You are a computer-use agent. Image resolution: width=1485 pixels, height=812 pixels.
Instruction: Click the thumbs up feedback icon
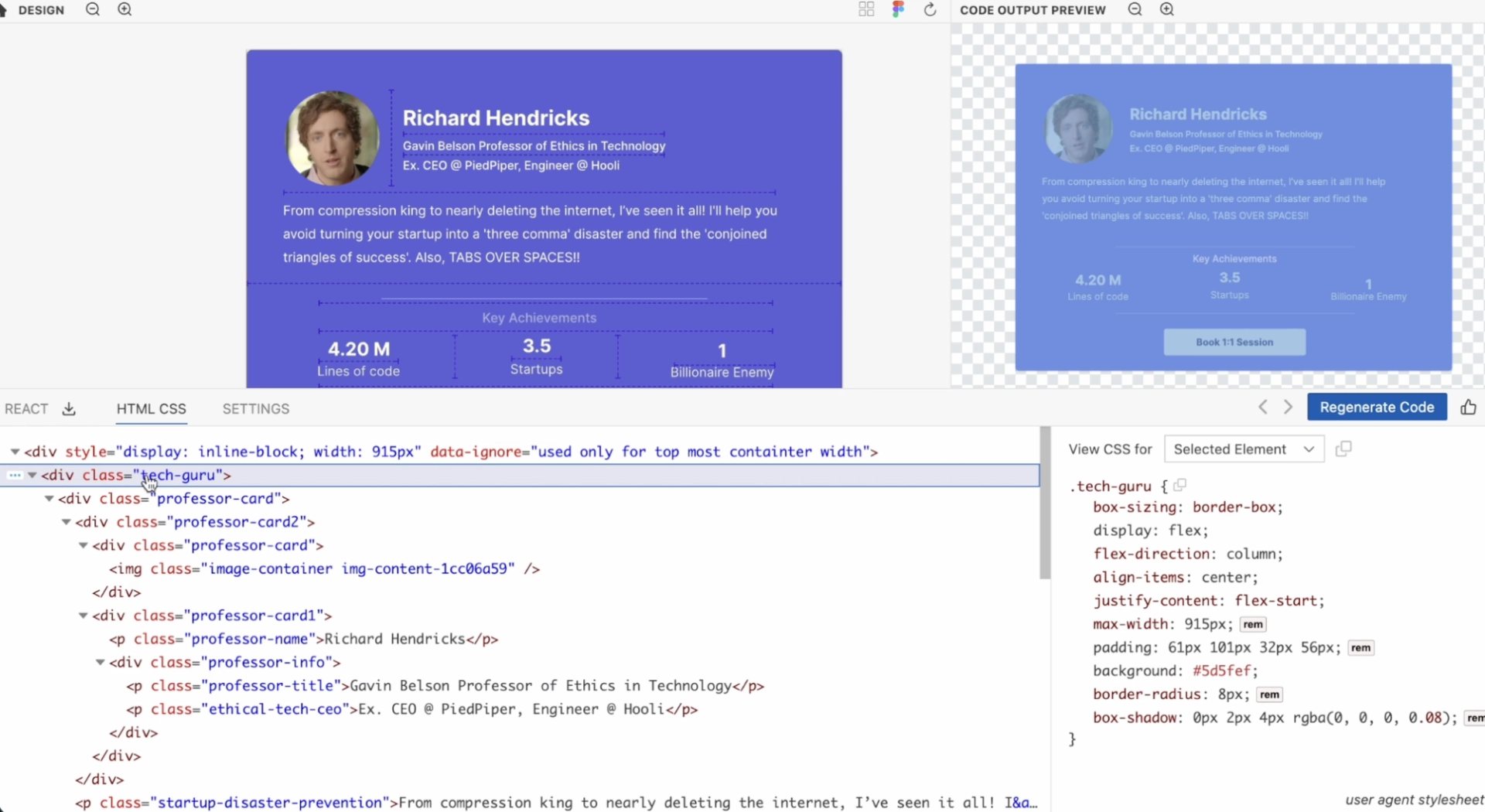point(1468,408)
